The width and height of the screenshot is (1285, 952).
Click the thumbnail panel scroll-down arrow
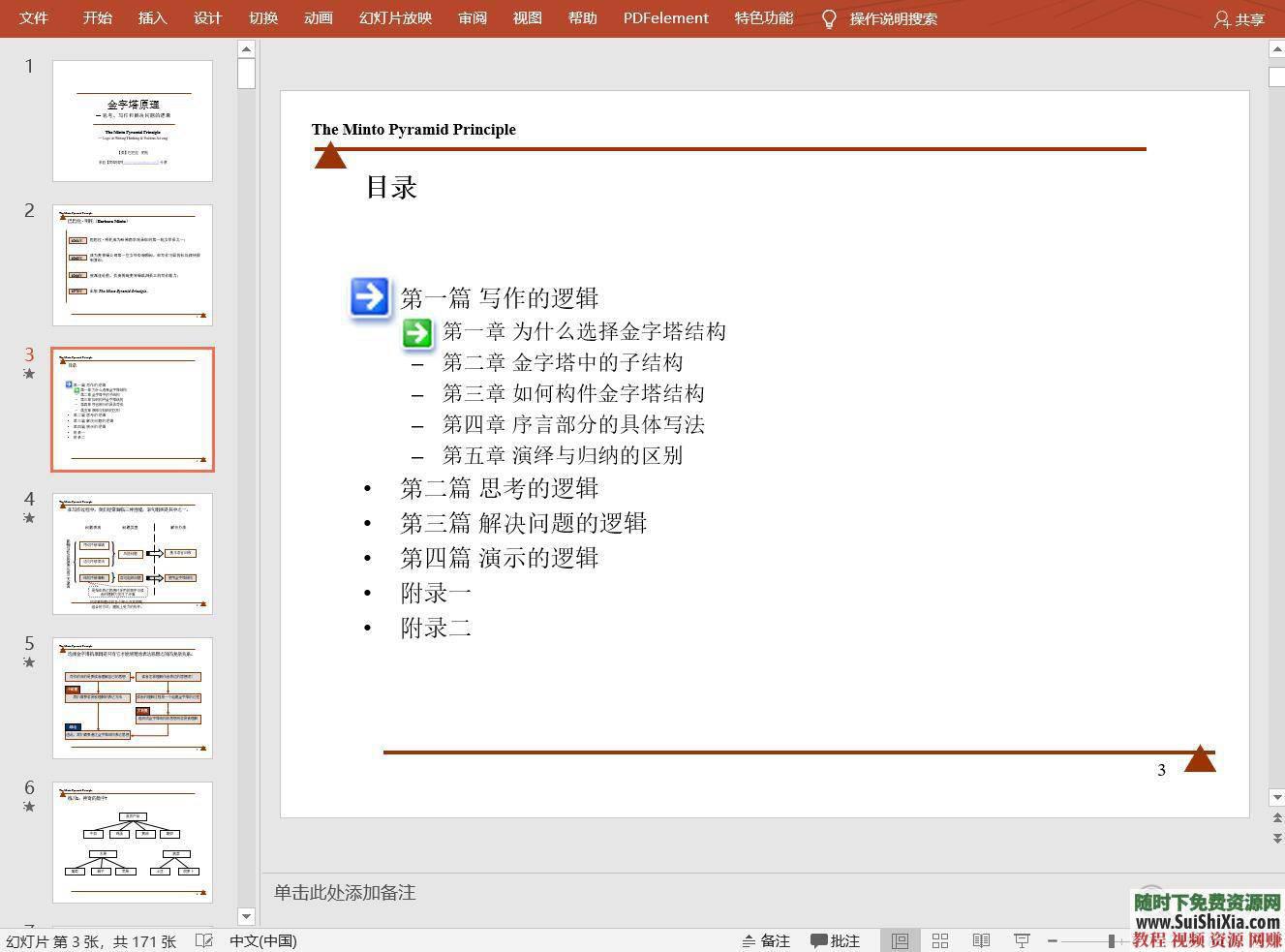pos(246,916)
